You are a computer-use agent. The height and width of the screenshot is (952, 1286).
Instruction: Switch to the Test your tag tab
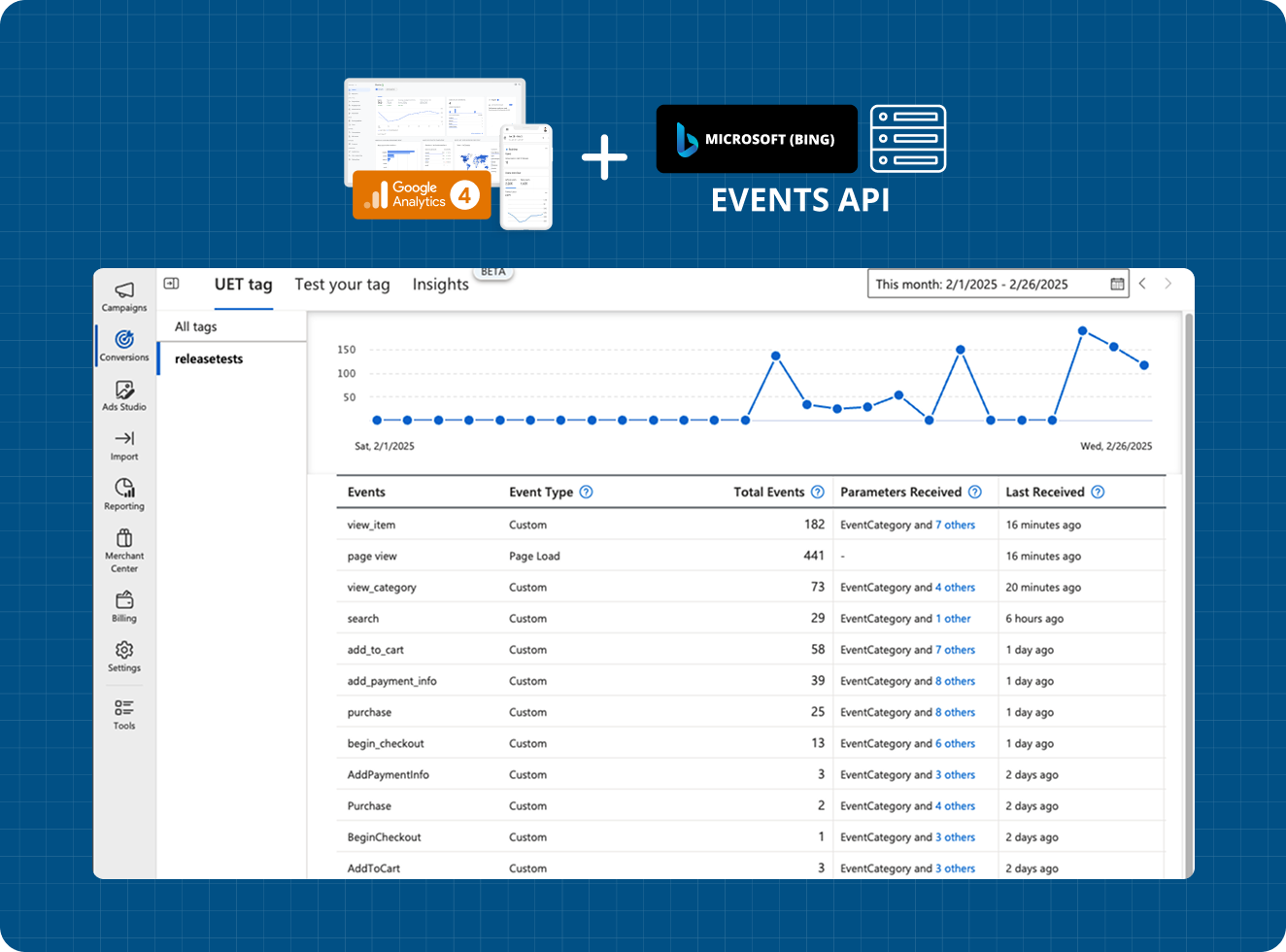point(342,285)
